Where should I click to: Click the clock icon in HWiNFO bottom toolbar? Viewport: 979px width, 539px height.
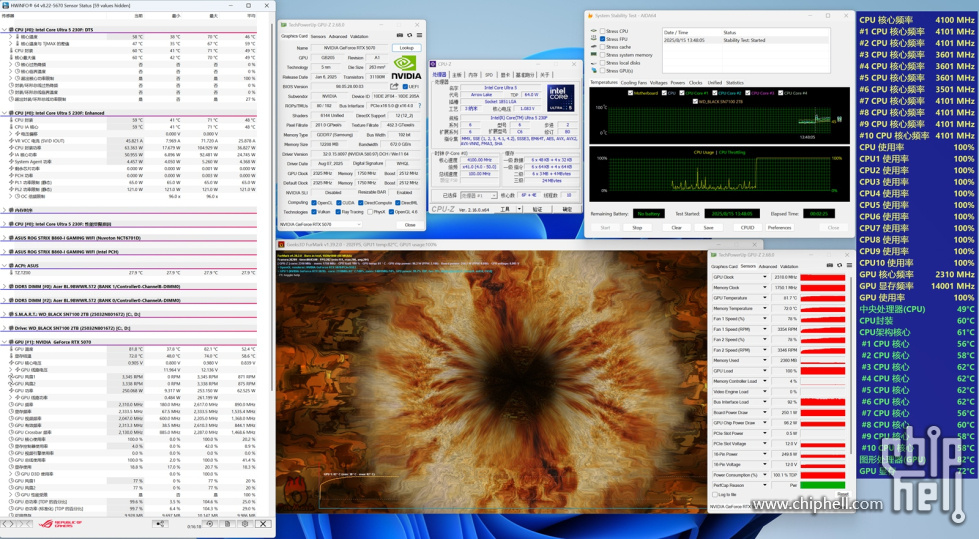point(210,524)
